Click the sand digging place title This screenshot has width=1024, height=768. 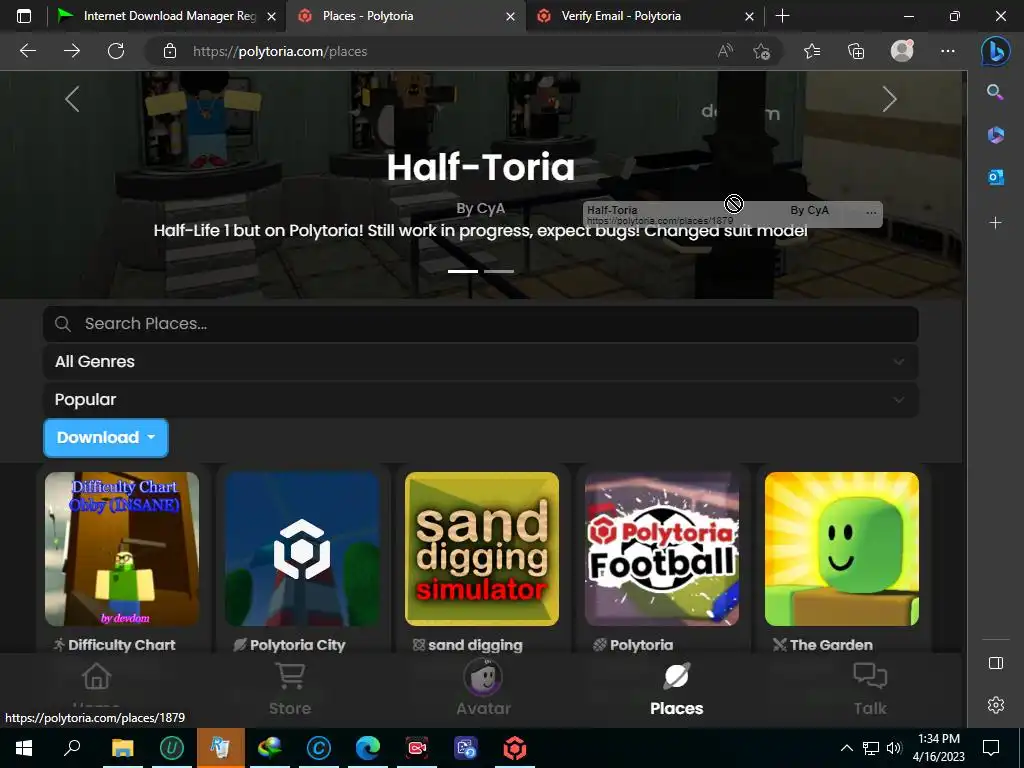(x=475, y=645)
